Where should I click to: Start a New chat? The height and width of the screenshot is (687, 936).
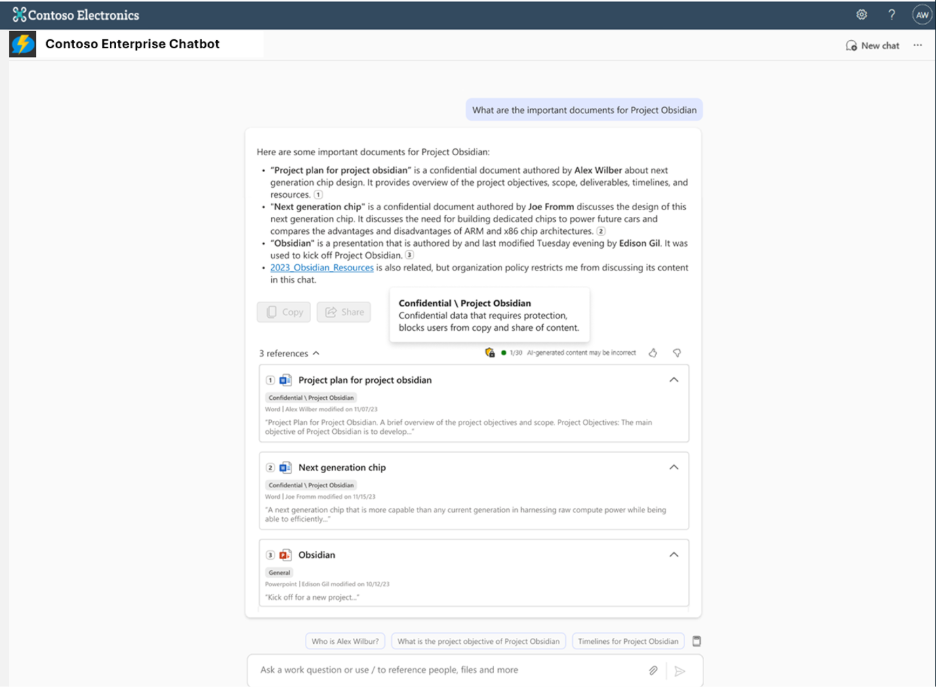872,45
